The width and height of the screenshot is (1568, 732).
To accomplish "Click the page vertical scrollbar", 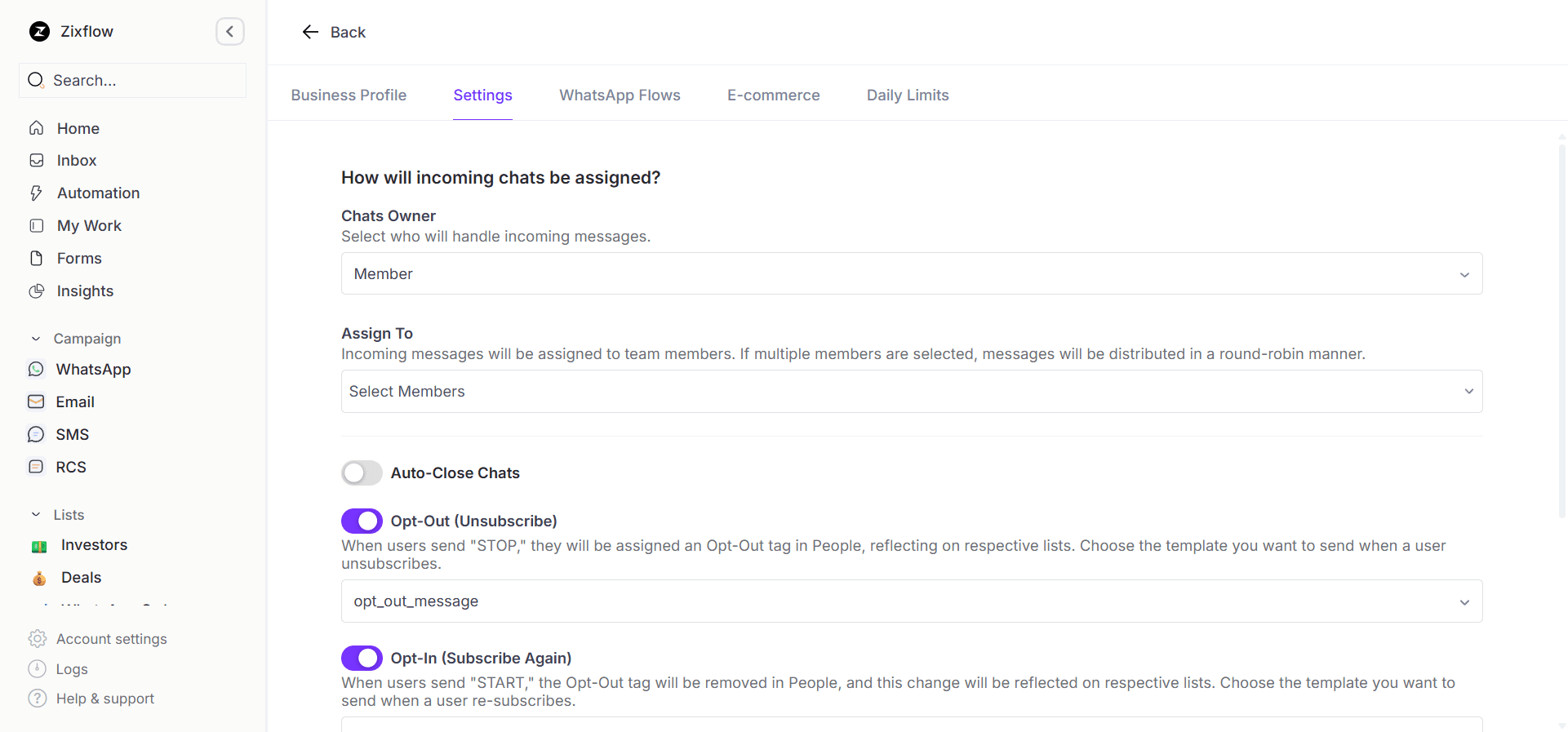I will [1561, 331].
